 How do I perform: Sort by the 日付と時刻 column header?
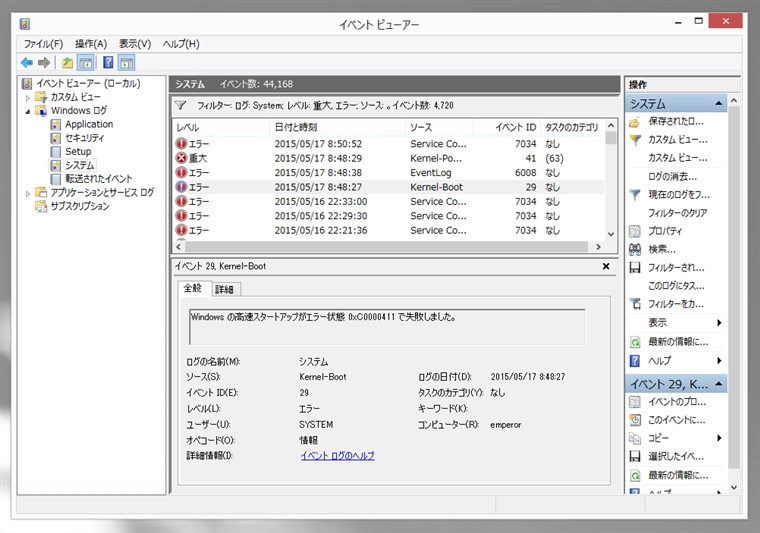[x=337, y=127]
